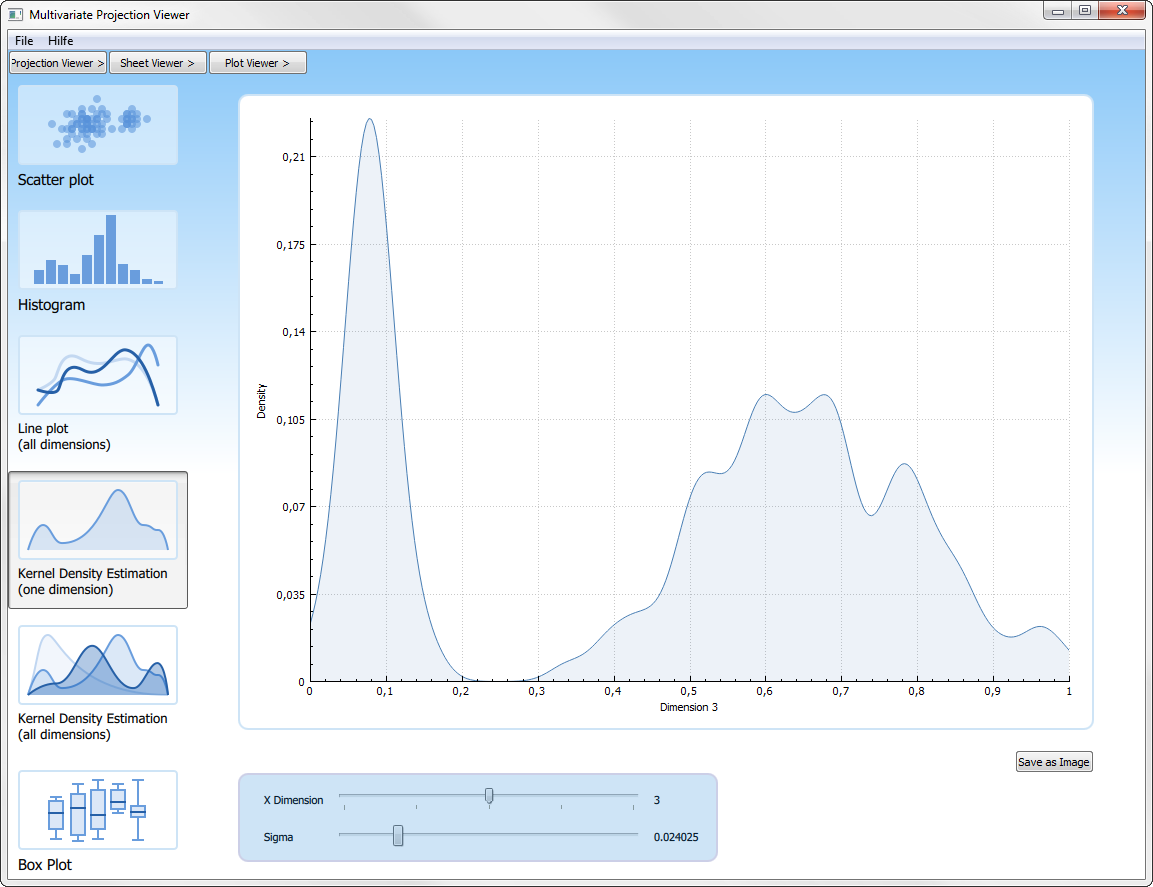The image size is (1153, 887).
Task: Maximize the Multivariate Projection Viewer window
Action: (x=1084, y=11)
